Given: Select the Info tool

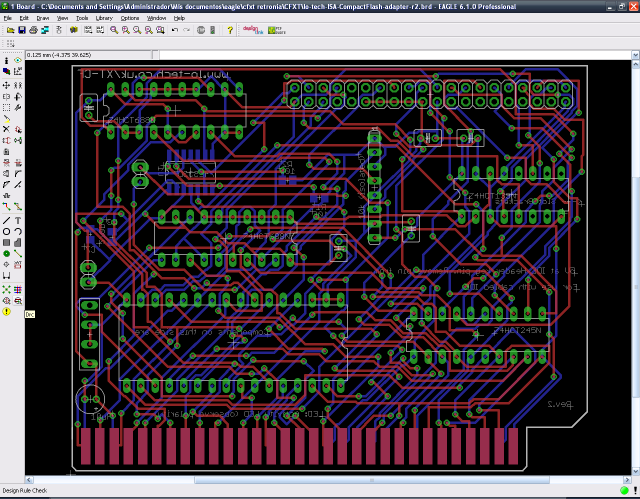Looking at the screenshot, I should pos(6,60).
